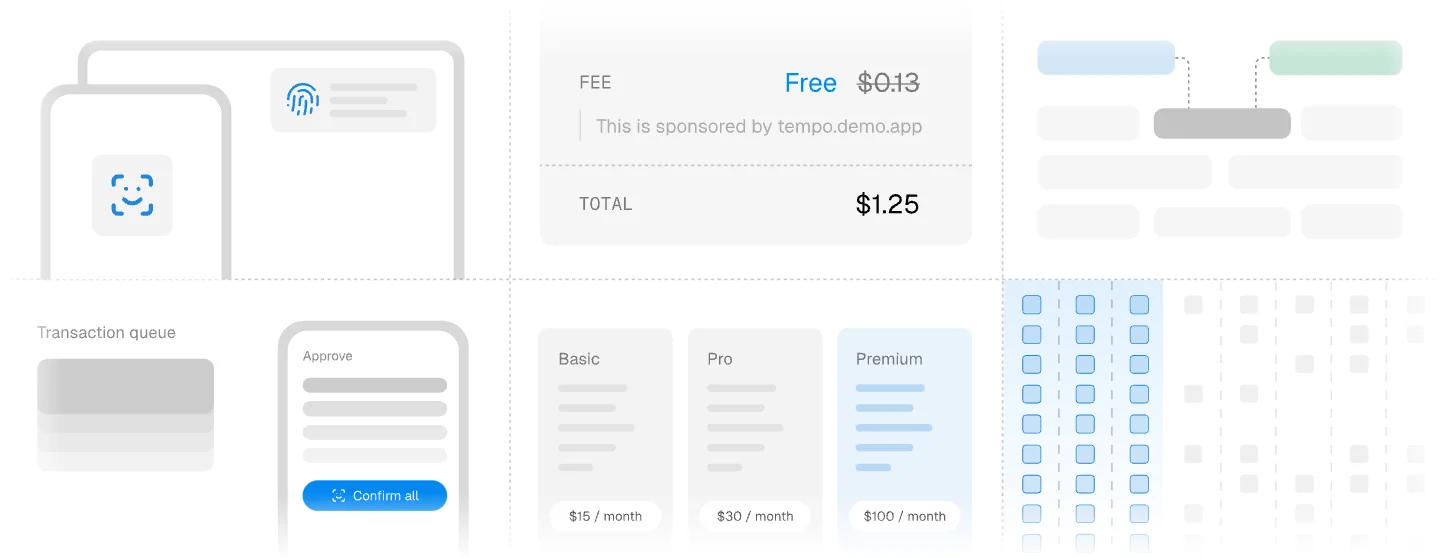
Task: Select the Premium plan card
Action: pyautogui.click(x=904, y=438)
